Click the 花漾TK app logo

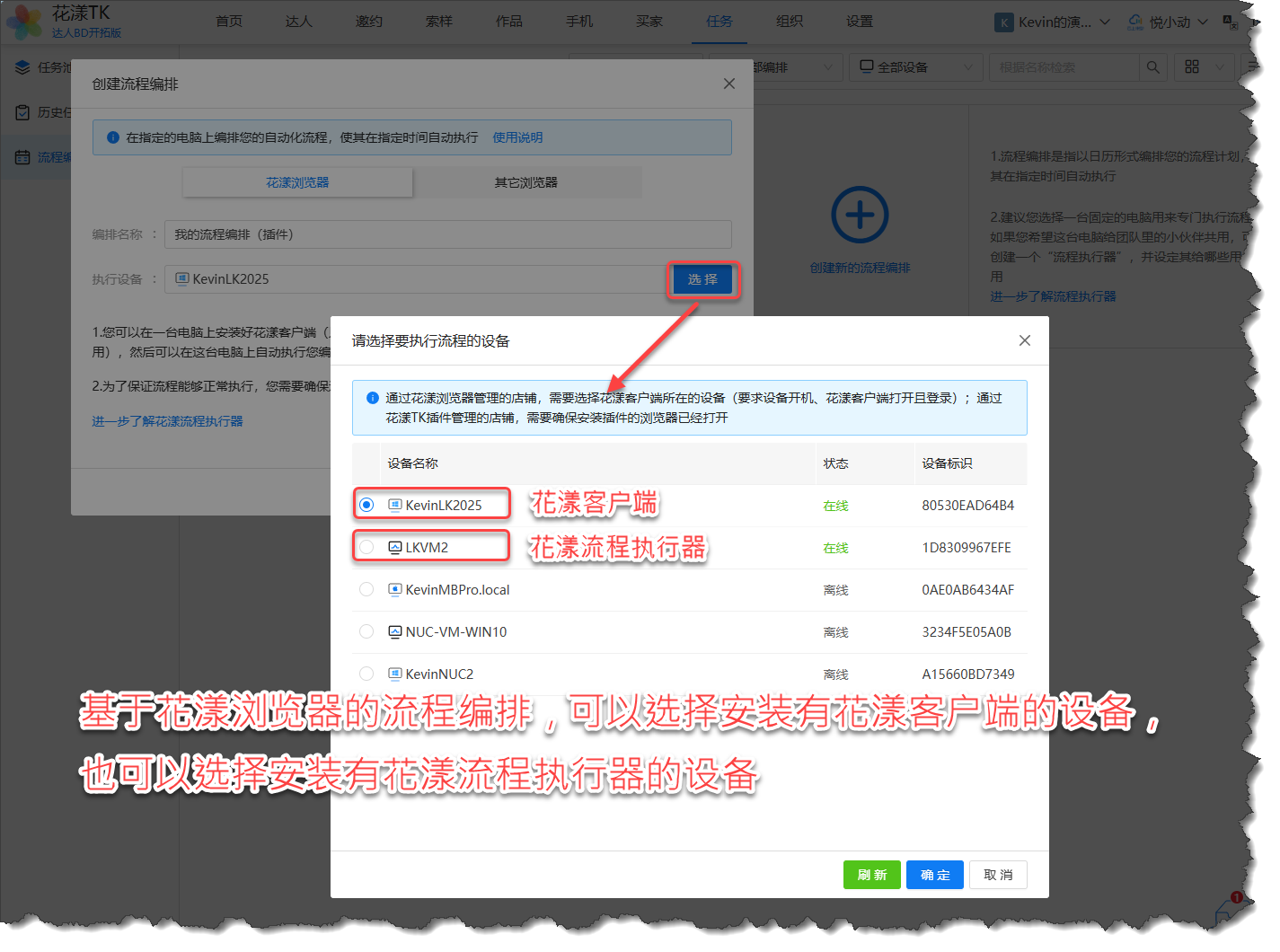click(x=24, y=21)
